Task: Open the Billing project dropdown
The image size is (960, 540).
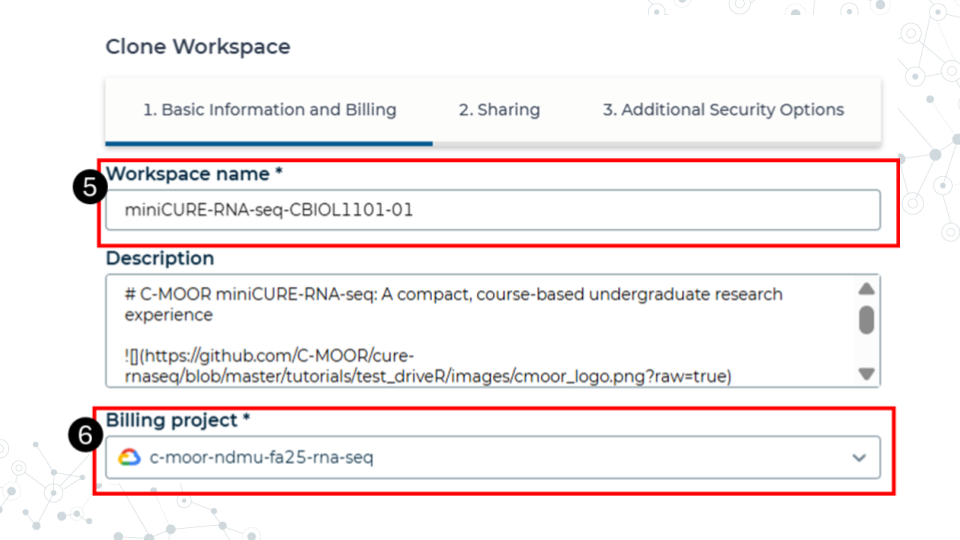Action: (x=493, y=457)
